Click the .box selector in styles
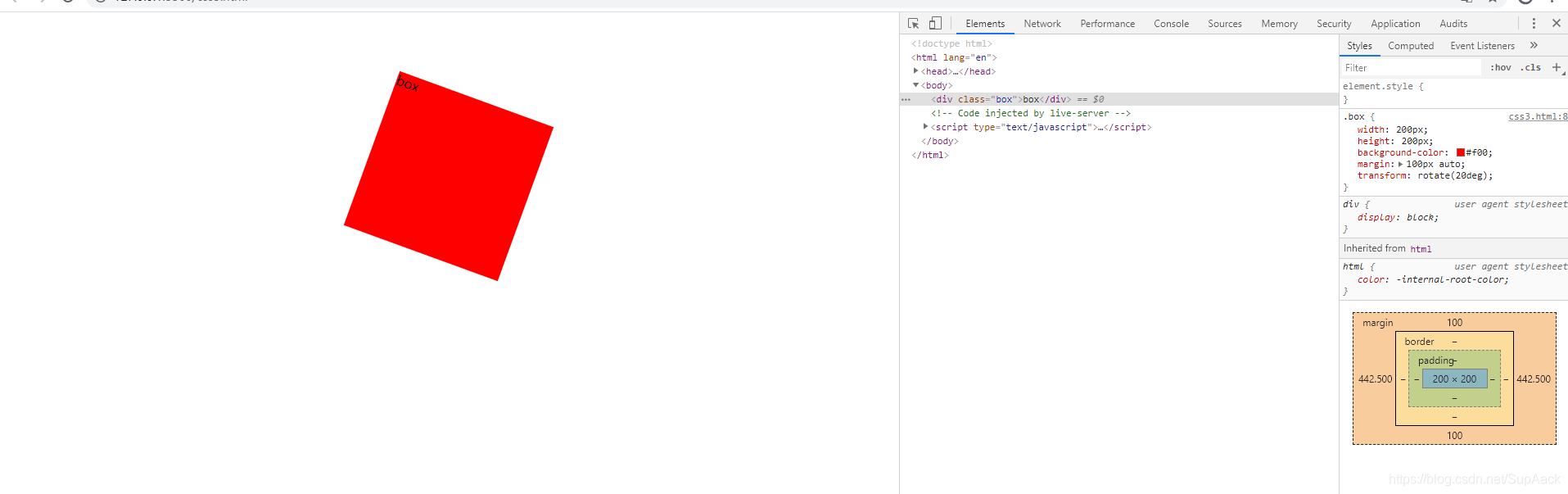The image size is (1568, 494). point(1356,117)
